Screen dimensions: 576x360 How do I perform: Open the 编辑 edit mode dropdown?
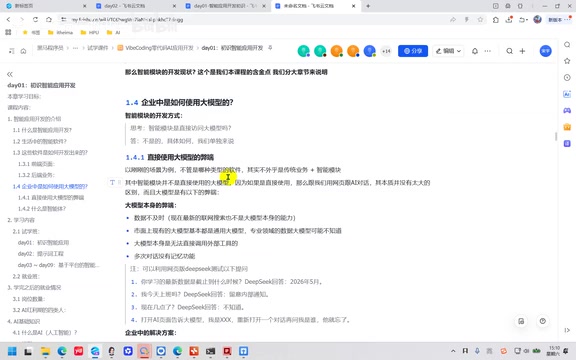click(448, 51)
